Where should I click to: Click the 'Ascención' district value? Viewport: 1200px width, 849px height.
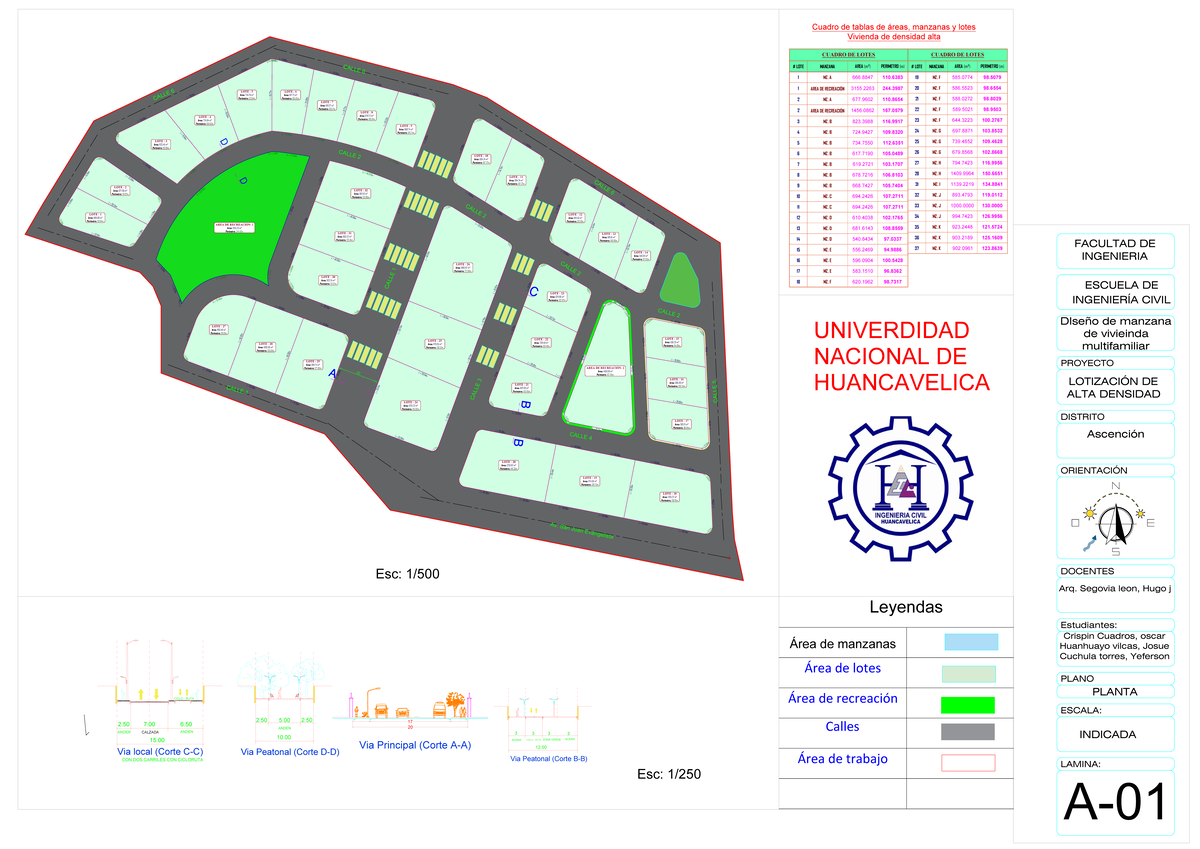(1115, 434)
